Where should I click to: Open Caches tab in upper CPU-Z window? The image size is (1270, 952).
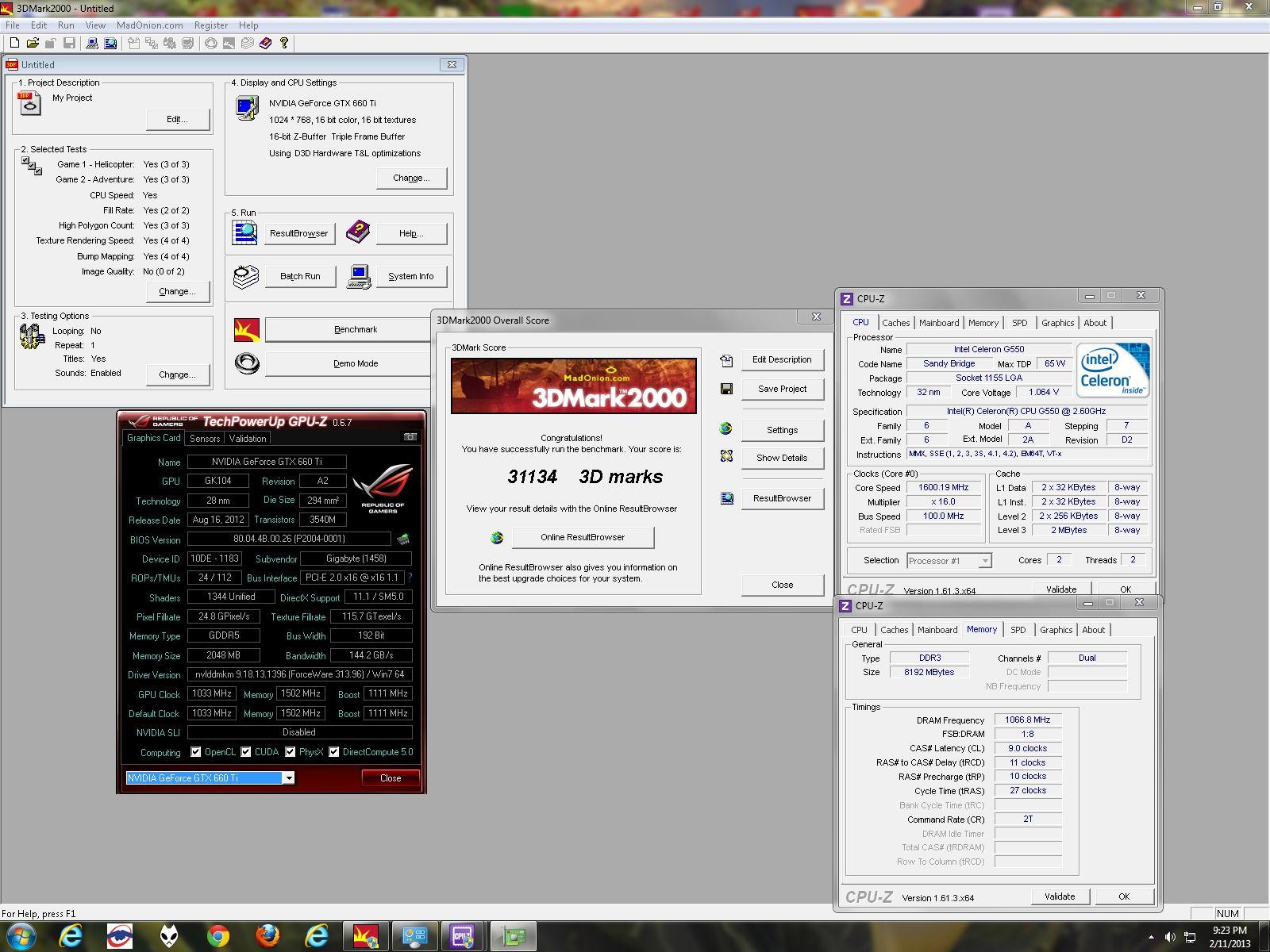(896, 323)
